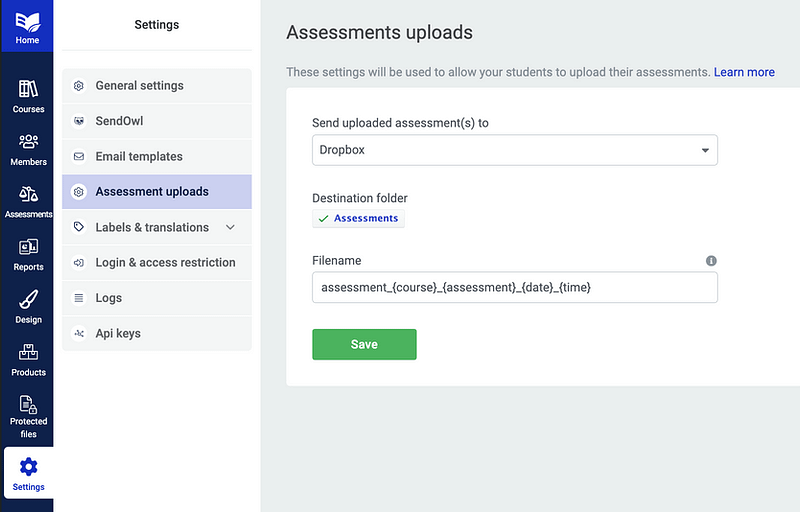Image resolution: width=800 pixels, height=512 pixels.
Task: Select General settings menu item
Action: coord(139,86)
